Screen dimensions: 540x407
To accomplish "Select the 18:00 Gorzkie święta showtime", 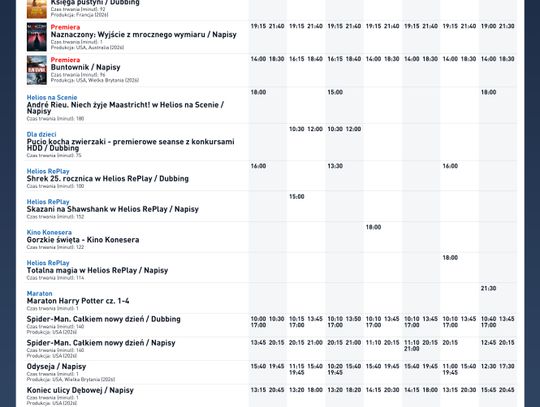I will click(373, 227).
